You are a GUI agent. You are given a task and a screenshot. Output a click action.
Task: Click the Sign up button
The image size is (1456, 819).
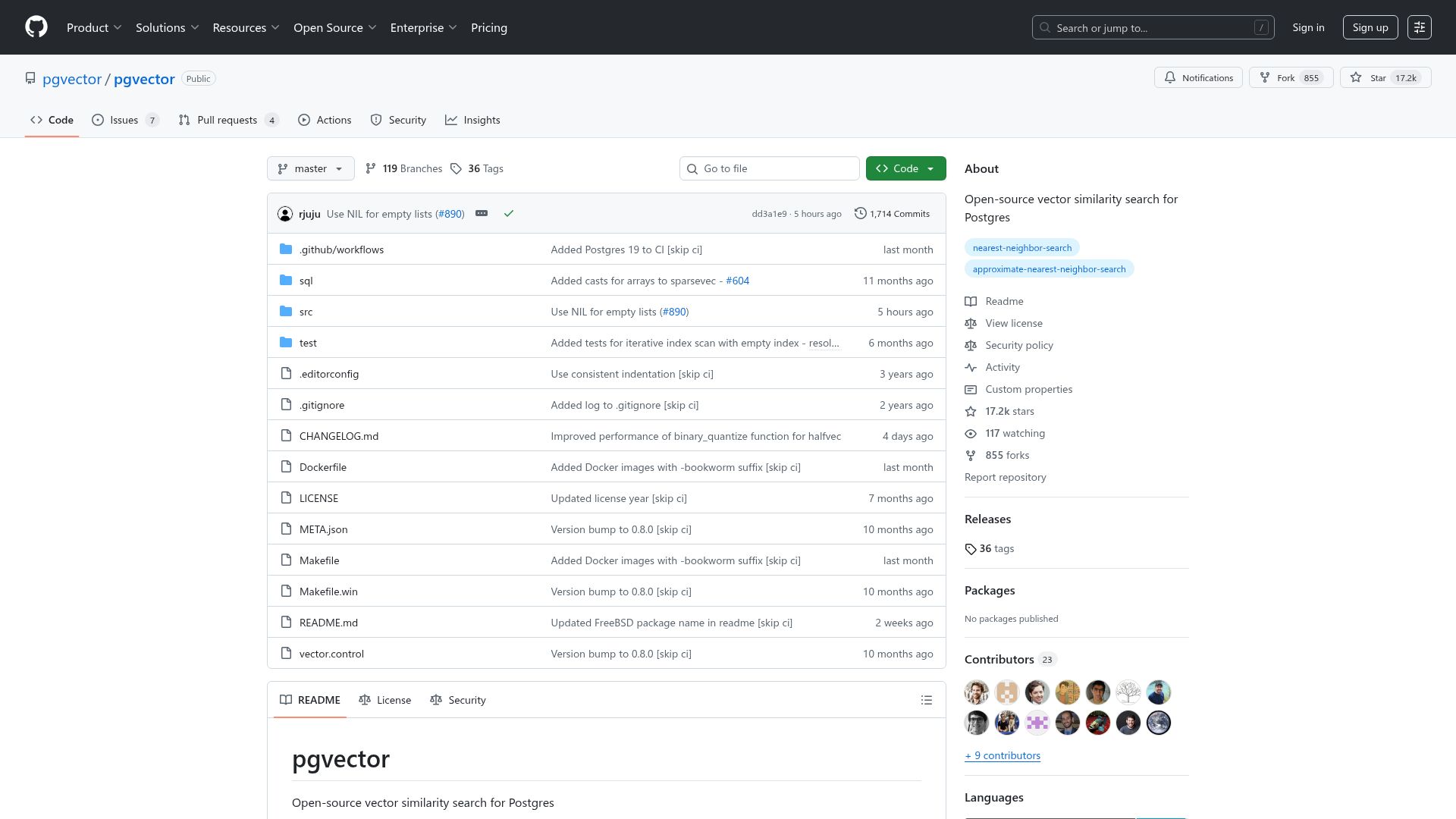pyautogui.click(x=1370, y=27)
